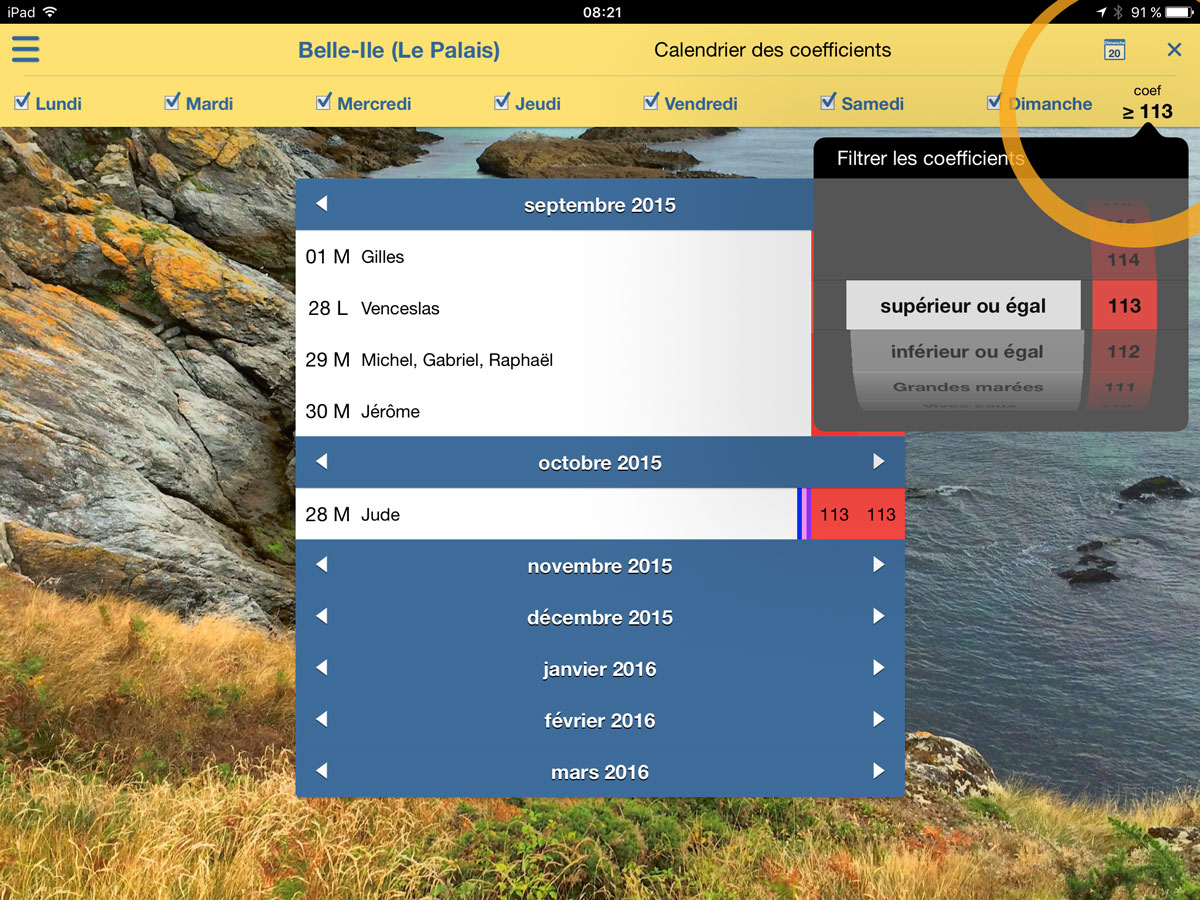Select coefficient value 113 in picker wheel
This screenshot has width=1200, height=900.
pyautogui.click(x=1124, y=306)
